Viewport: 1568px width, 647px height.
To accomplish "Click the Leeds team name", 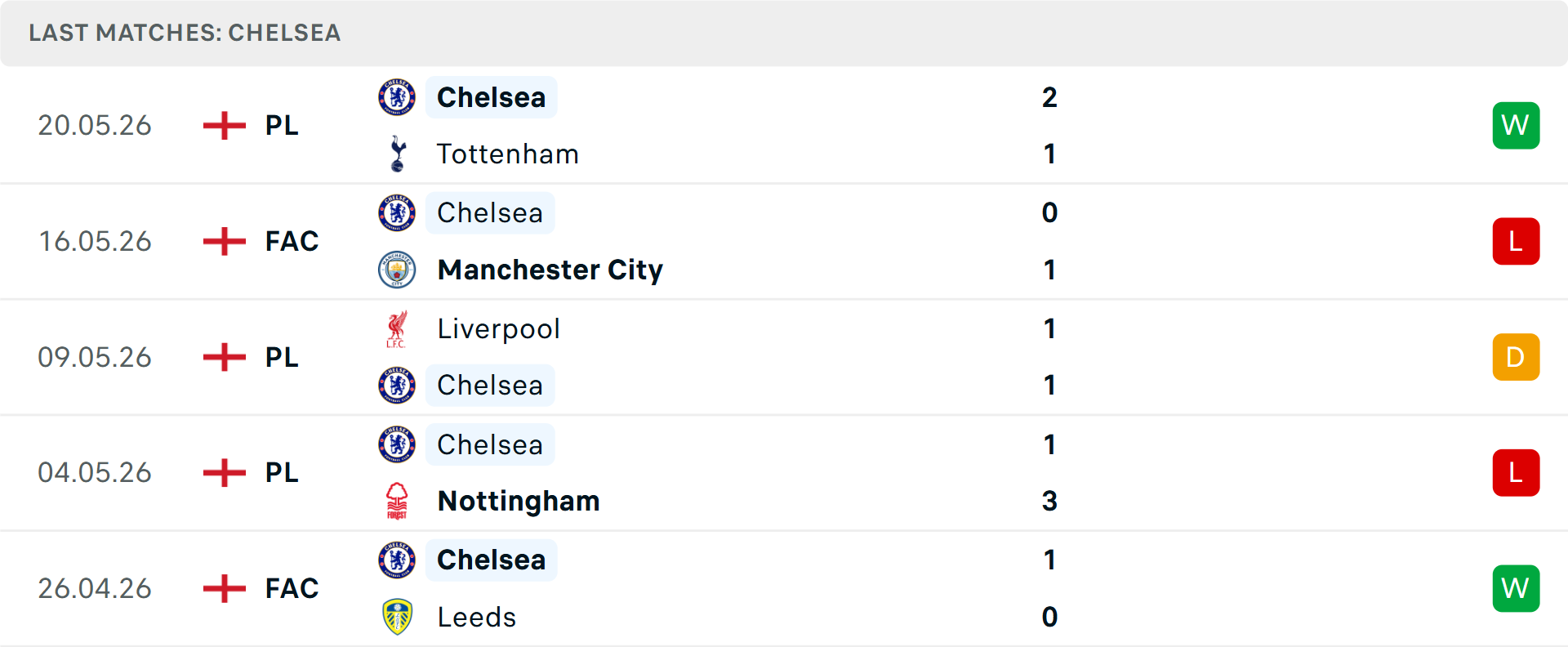I will (x=477, y=617).
